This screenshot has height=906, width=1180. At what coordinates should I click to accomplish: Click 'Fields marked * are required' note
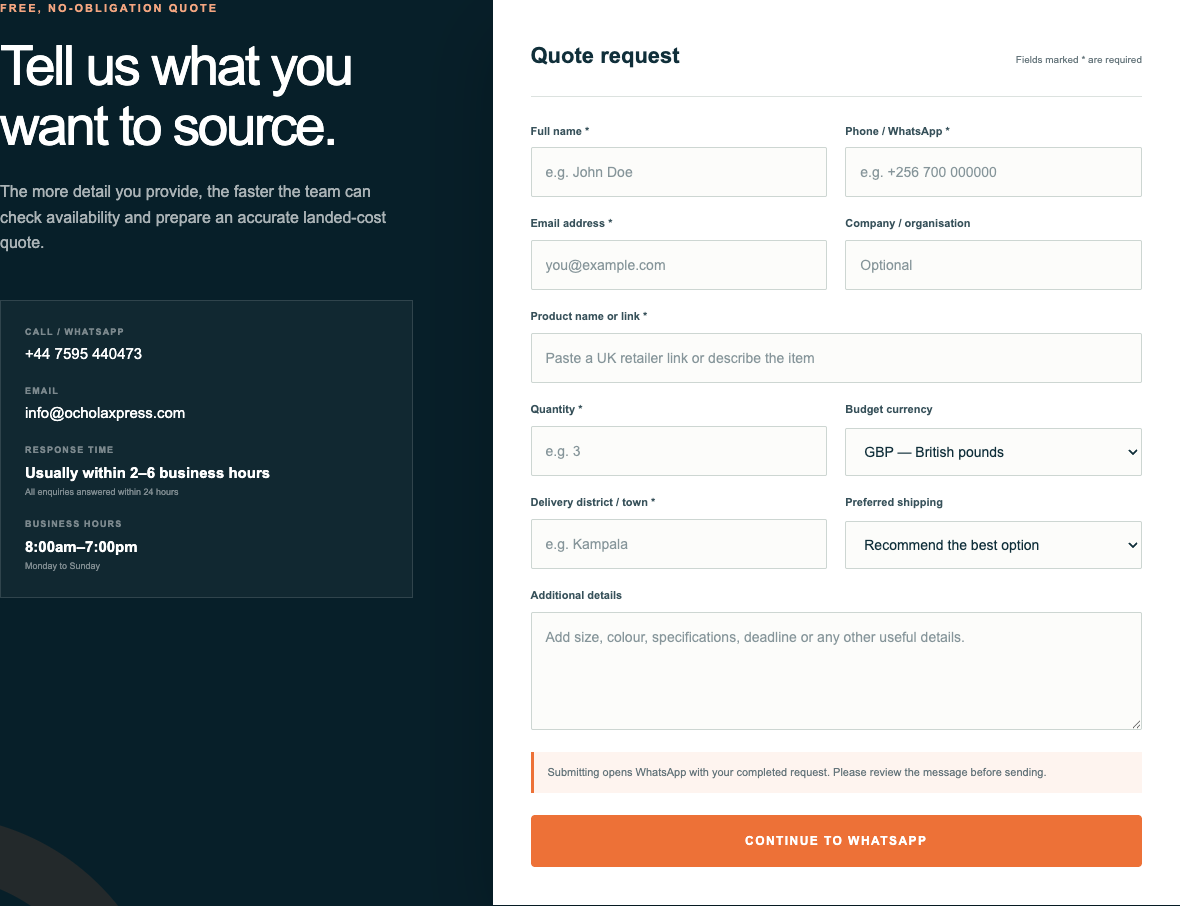tap(1078, 59)
